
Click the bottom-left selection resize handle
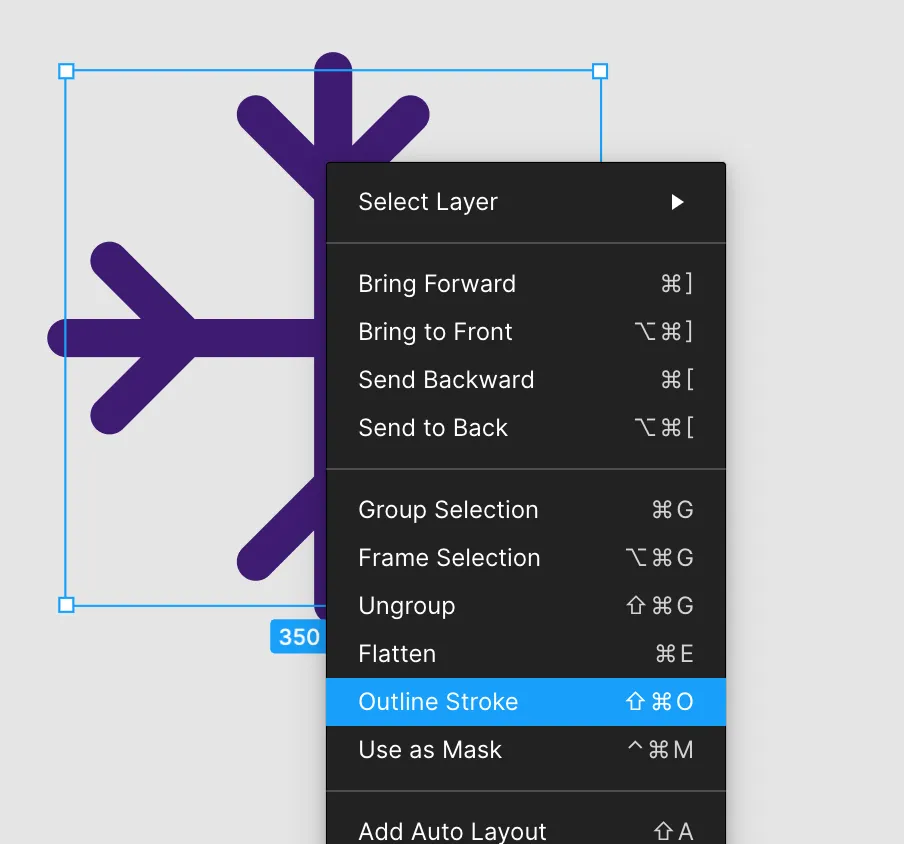click(66, 605)
